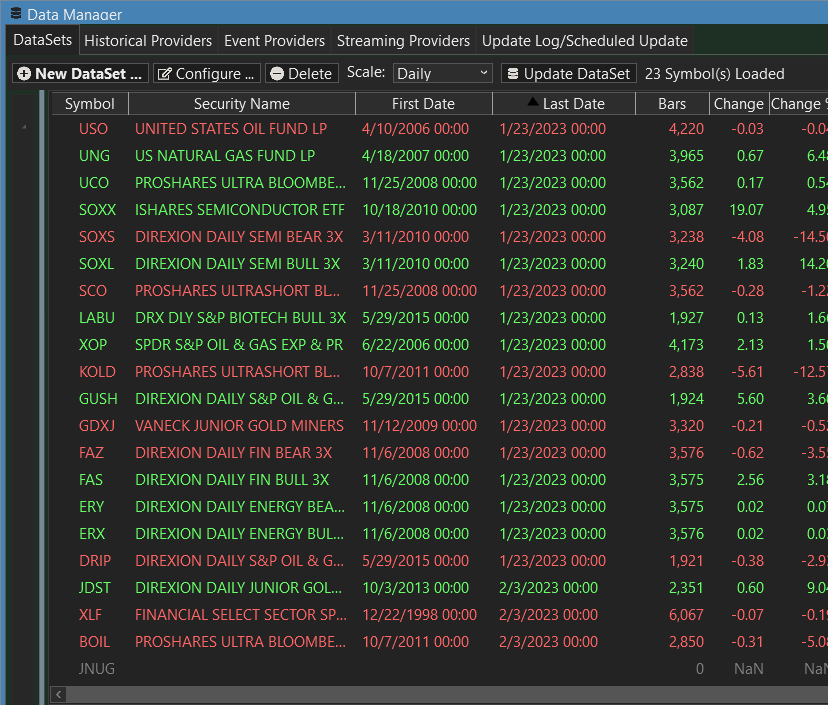Click the Data Manager title bar icon

pos(14,14)
